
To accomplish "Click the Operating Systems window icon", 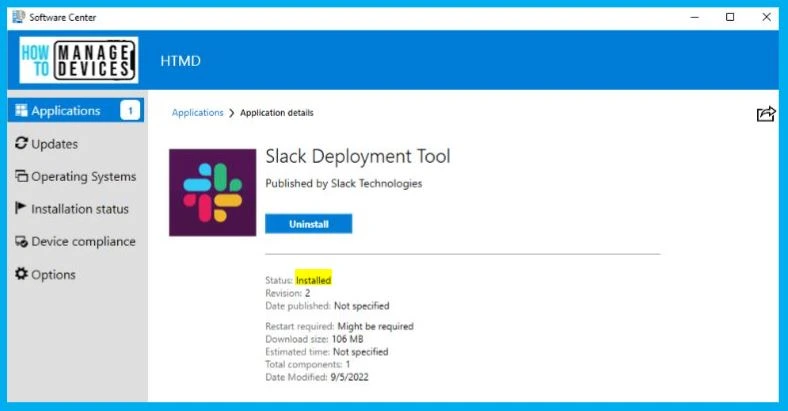I will pyautogui.click(x=21, y=176).
